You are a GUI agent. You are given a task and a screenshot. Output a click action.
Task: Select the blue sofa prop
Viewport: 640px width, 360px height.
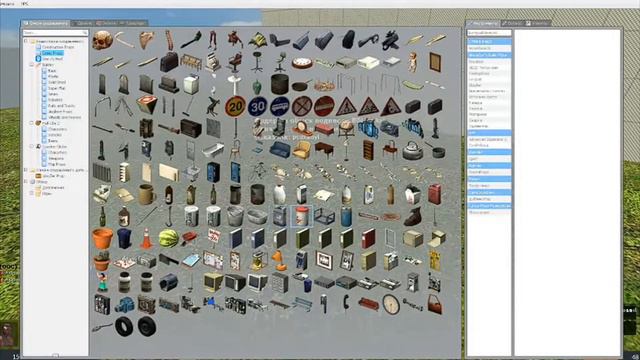280,150
